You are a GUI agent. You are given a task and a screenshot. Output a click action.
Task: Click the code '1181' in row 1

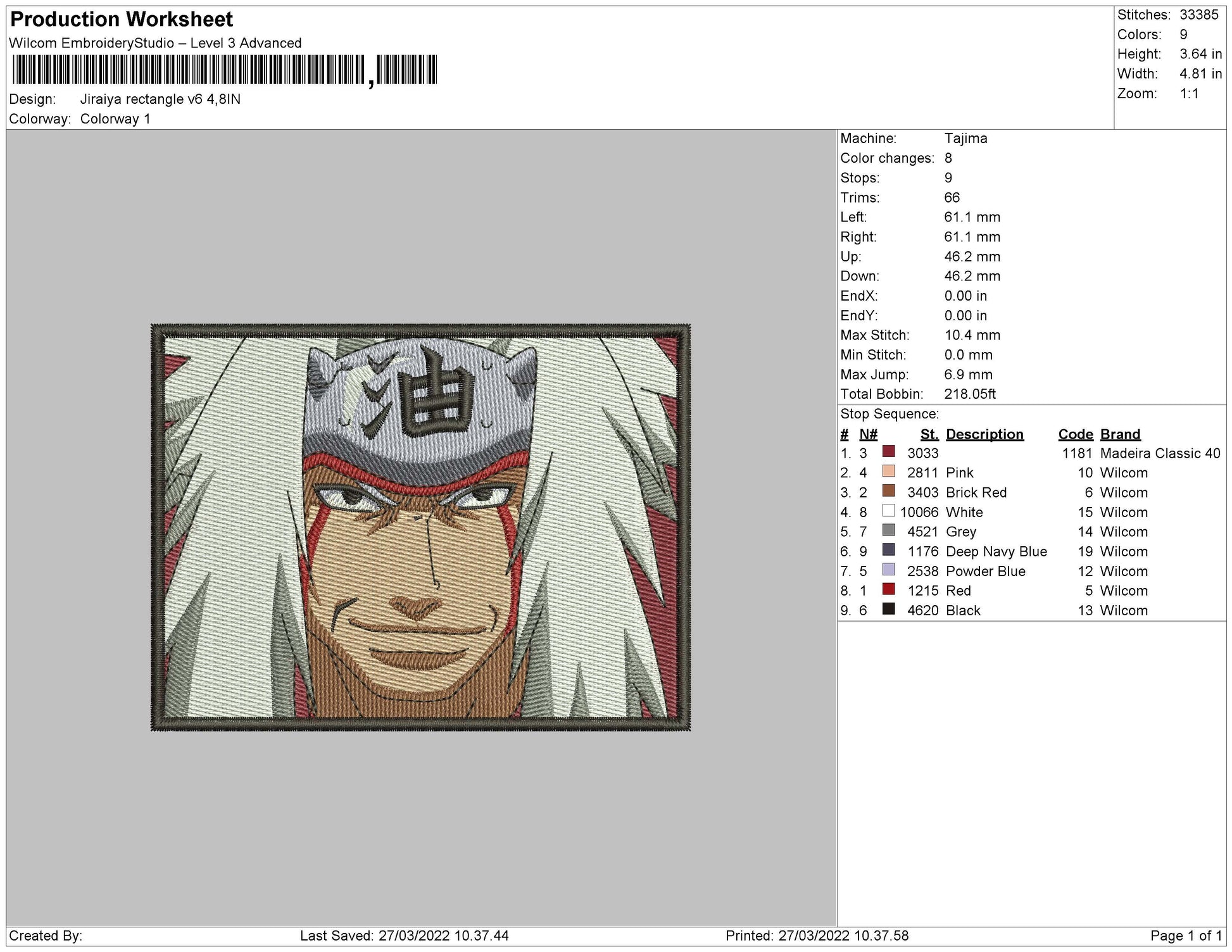click(x=1078, y=453)
